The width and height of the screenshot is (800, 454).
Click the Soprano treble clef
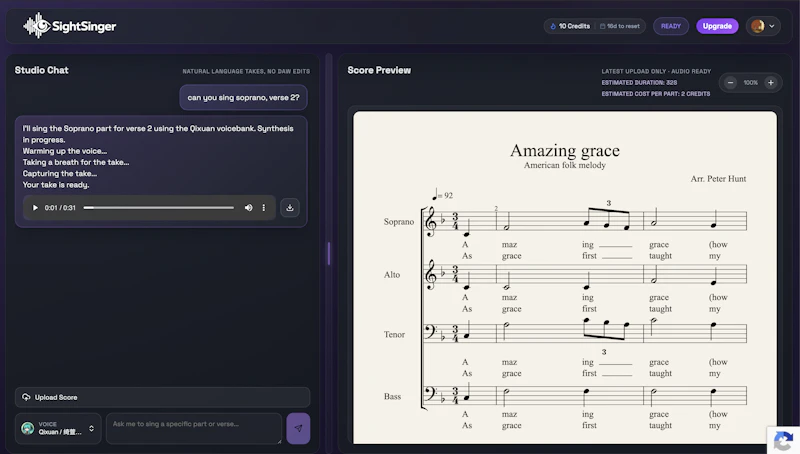(x=431, y=222)
